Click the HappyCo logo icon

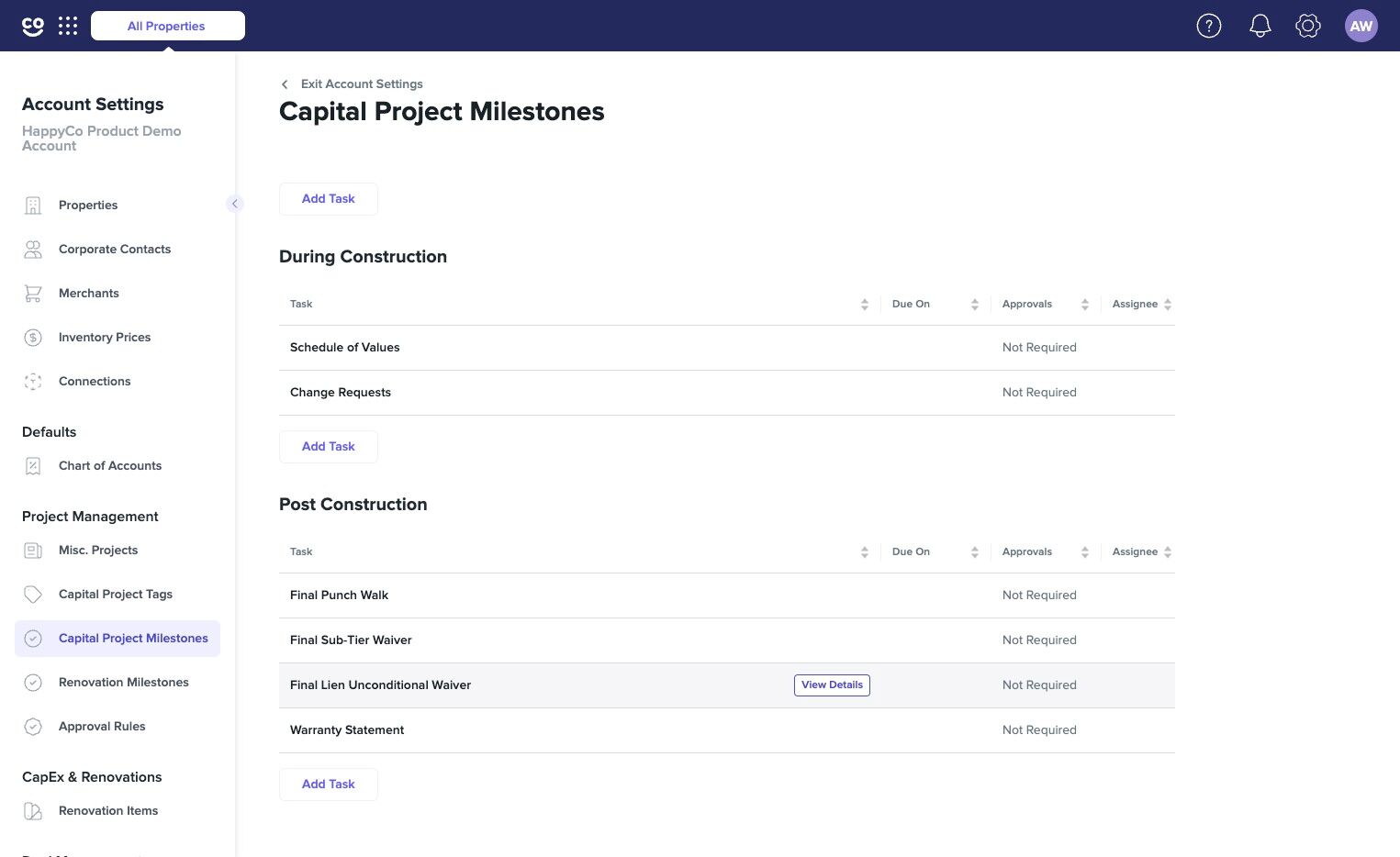[x=33, y=26]
